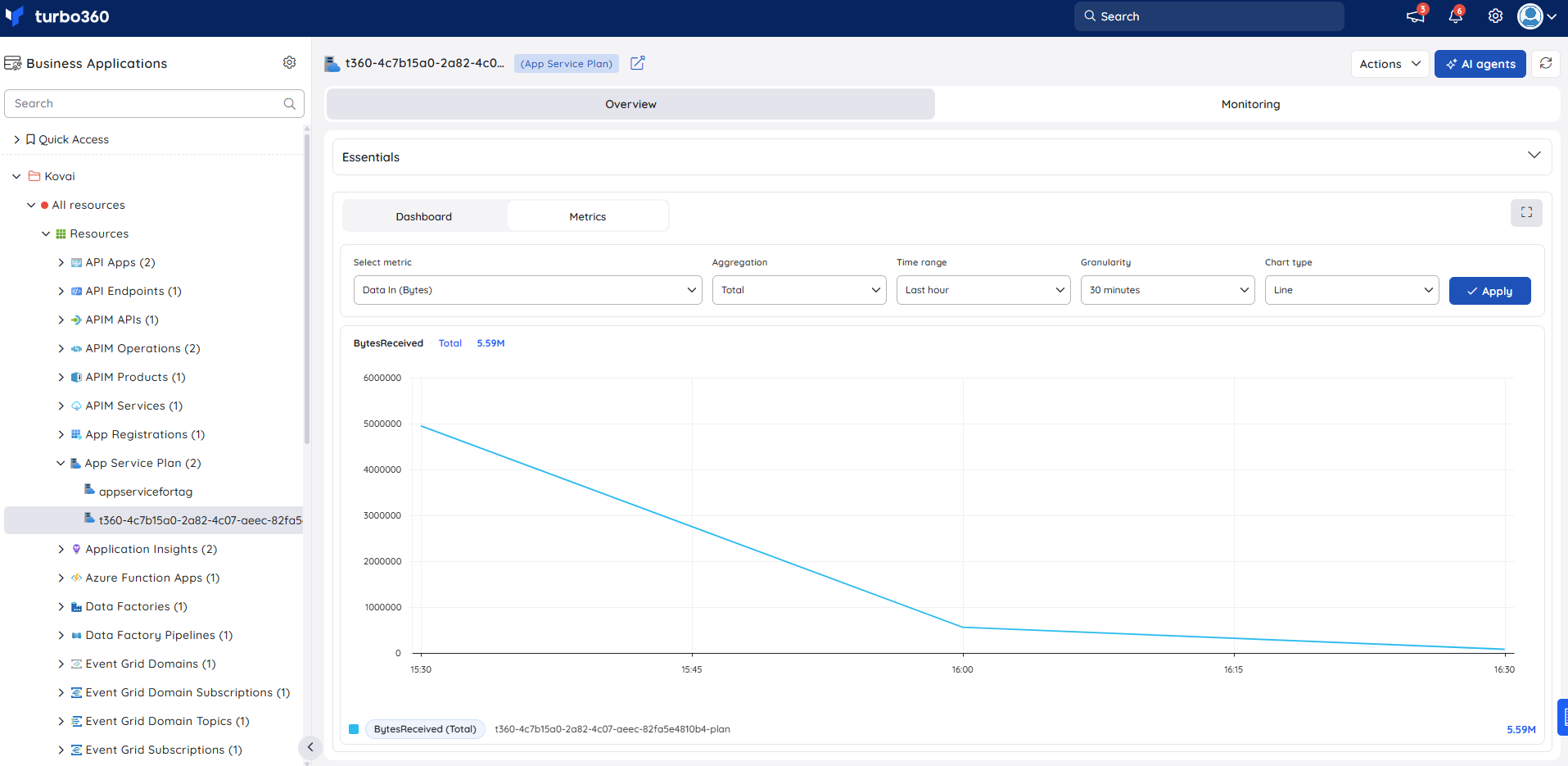Click the Data Factories icon

76,606
